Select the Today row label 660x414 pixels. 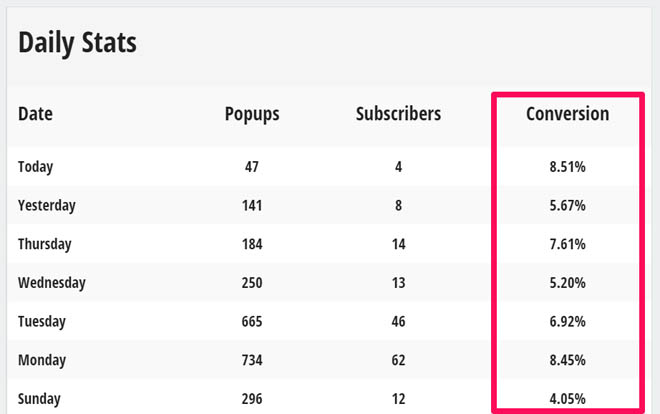(x=35, y=167)
